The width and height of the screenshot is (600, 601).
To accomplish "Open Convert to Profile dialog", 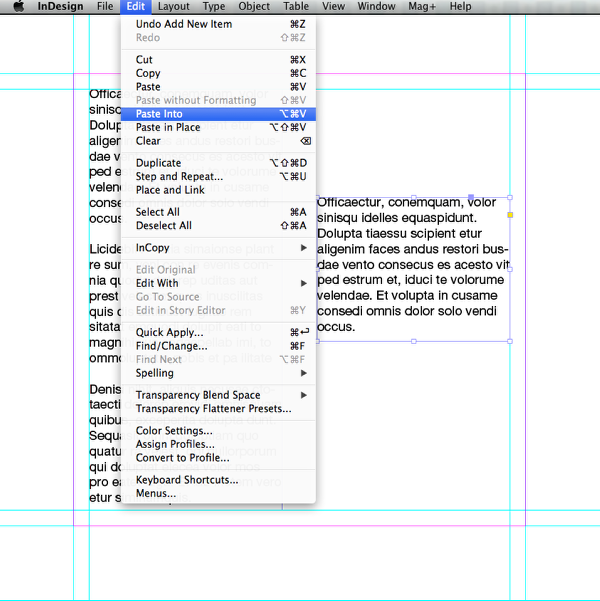I will (x=218, y=458).
